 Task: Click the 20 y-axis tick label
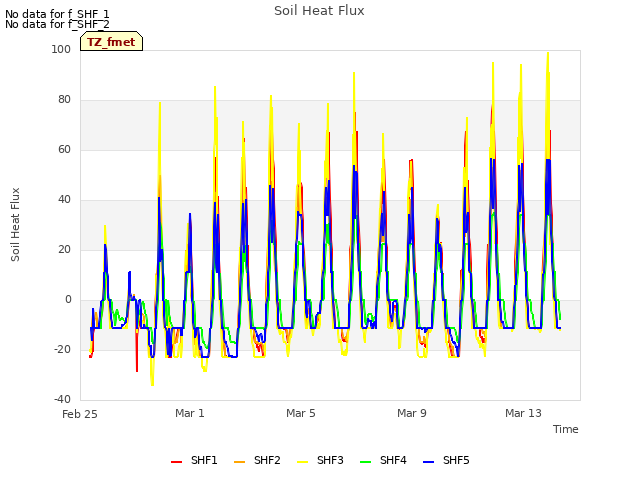click(64, 249)
